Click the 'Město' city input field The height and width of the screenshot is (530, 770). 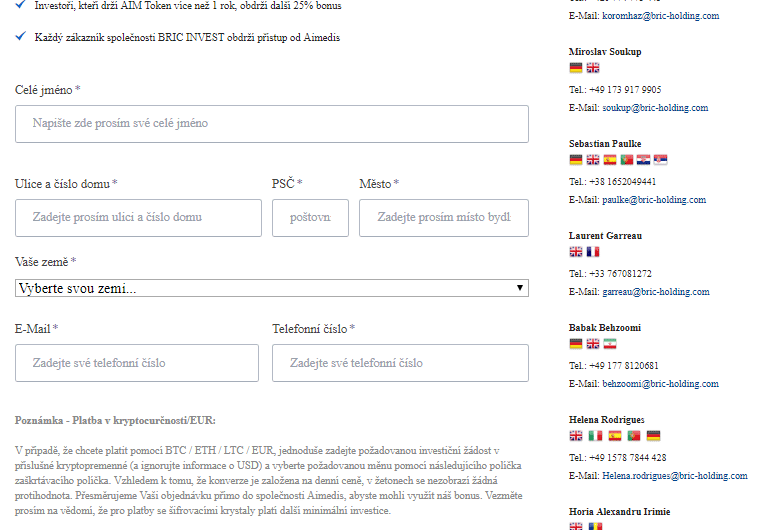click(x=444, y=217)
